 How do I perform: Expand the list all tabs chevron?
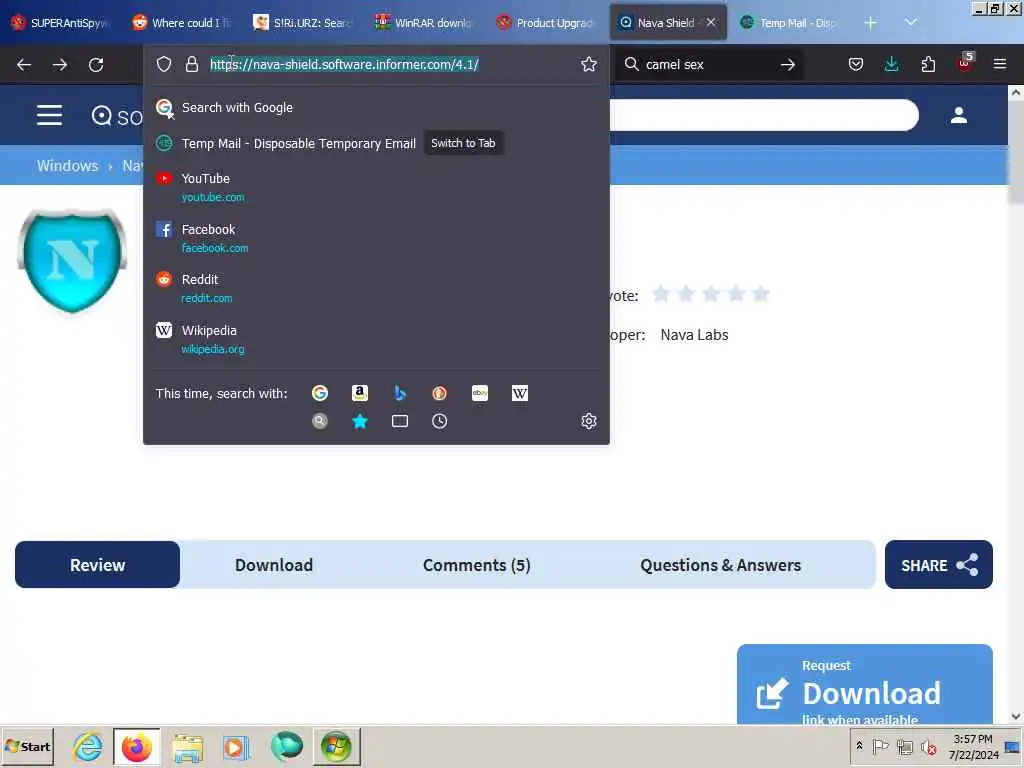[911, 23]
